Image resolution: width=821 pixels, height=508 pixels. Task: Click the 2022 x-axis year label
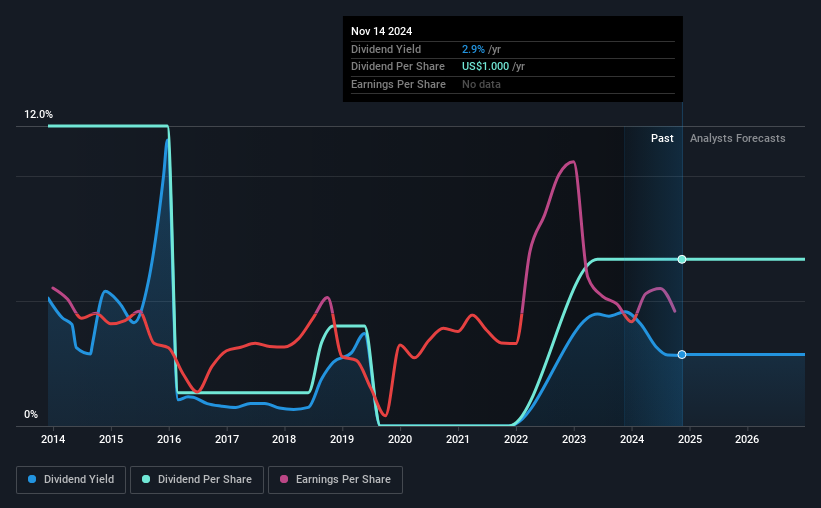click(516, 439)
